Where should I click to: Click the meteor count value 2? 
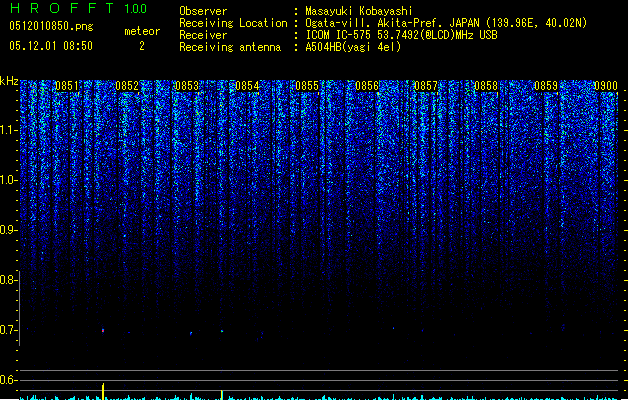point(142,46)
